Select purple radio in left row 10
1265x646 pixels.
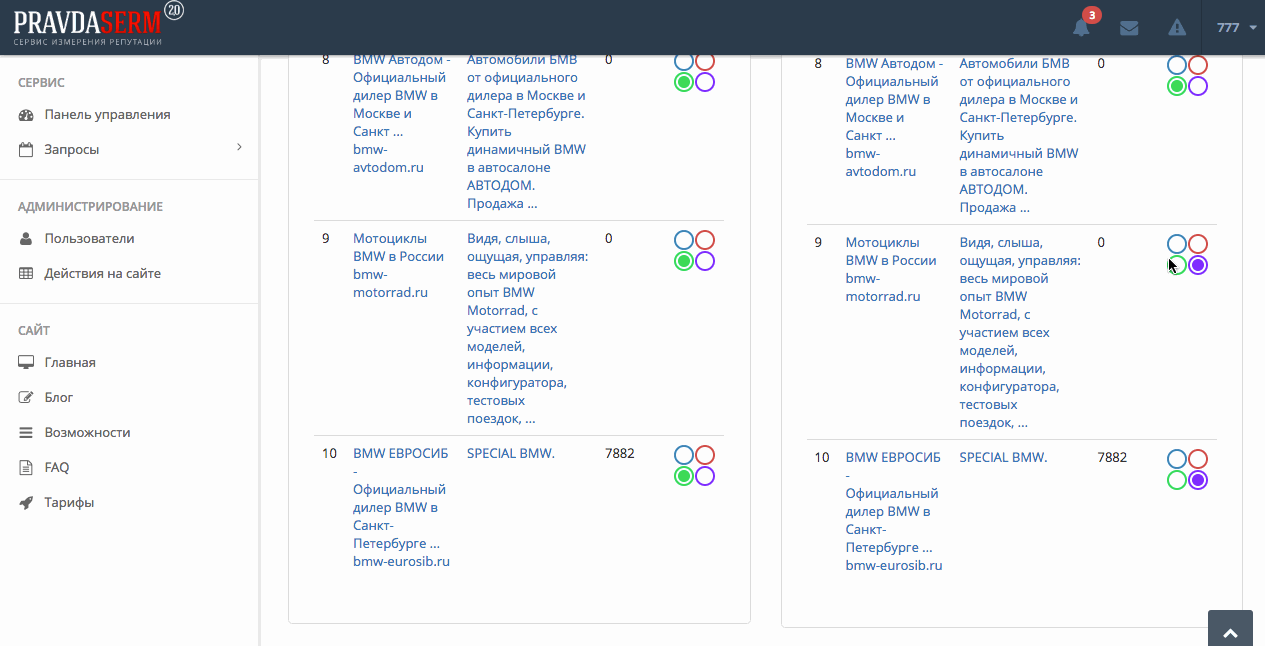point(705,476)
